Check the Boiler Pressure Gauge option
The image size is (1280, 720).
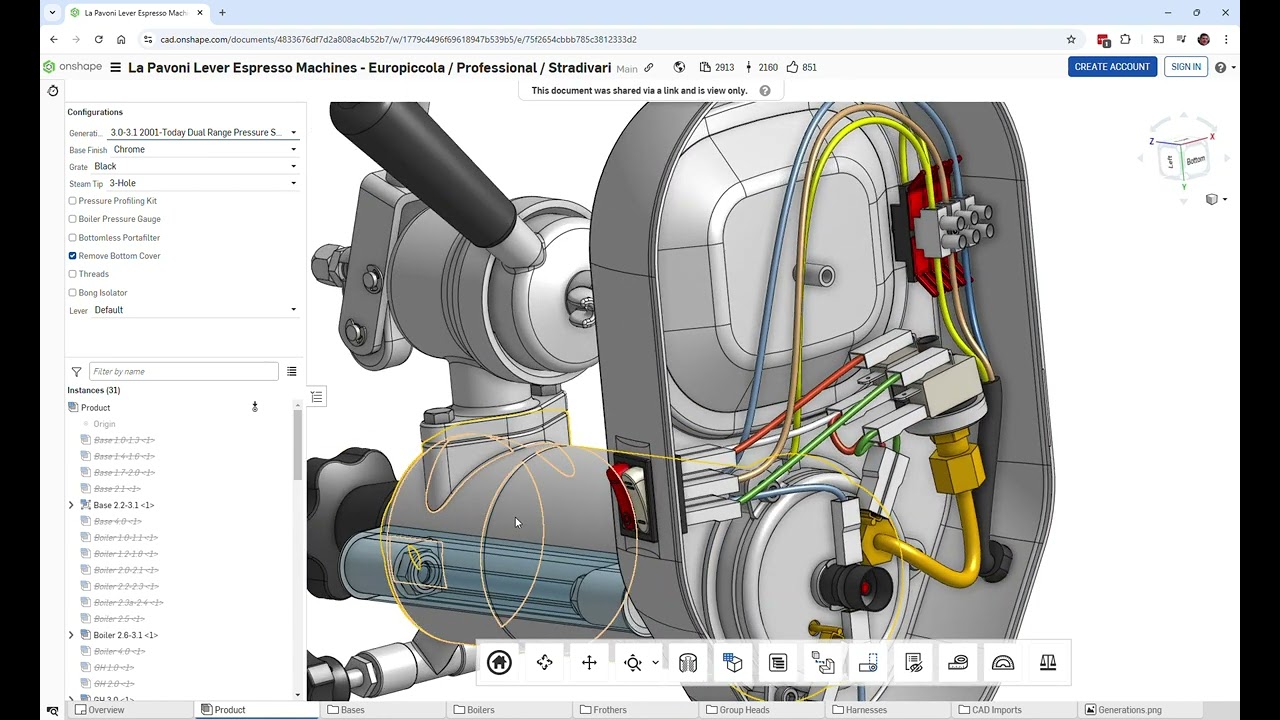[72, 219]
